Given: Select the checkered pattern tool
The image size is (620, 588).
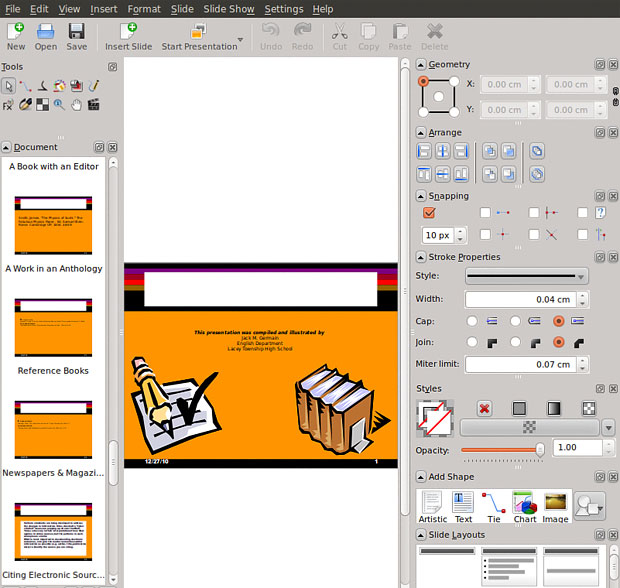Looking at the screenshot, I should coord(43,105).
